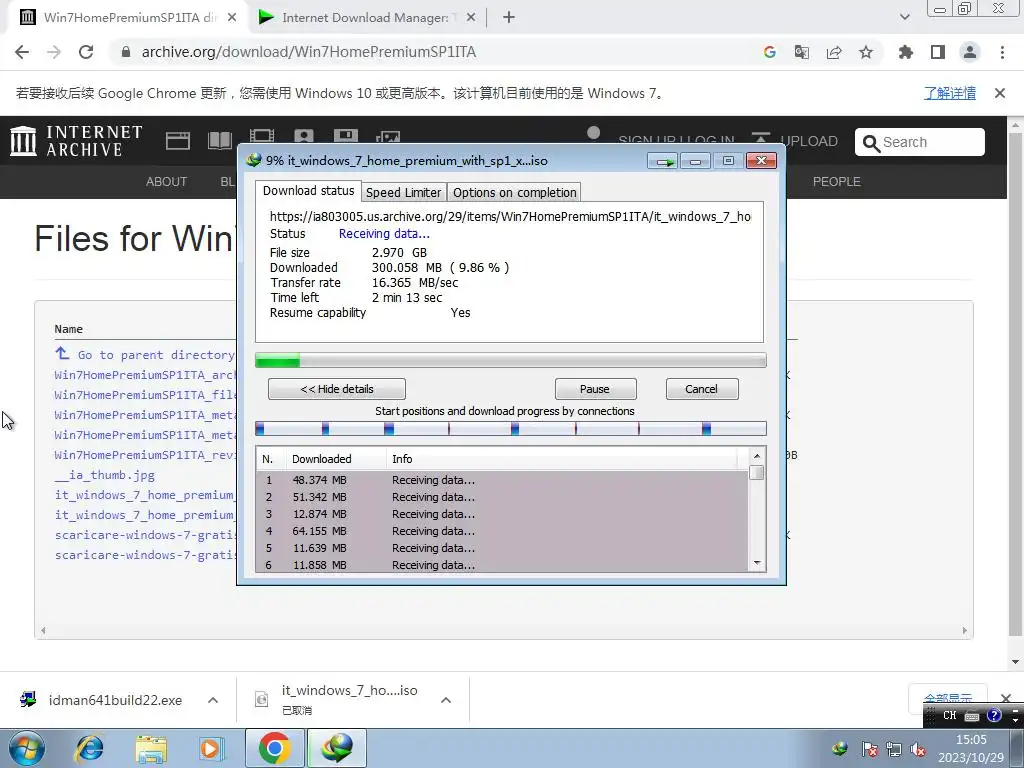Viewport: 1024px width, 768px height.
Task: Open Chrome extensions puzzle icon
Action: (x=905, y=52)
